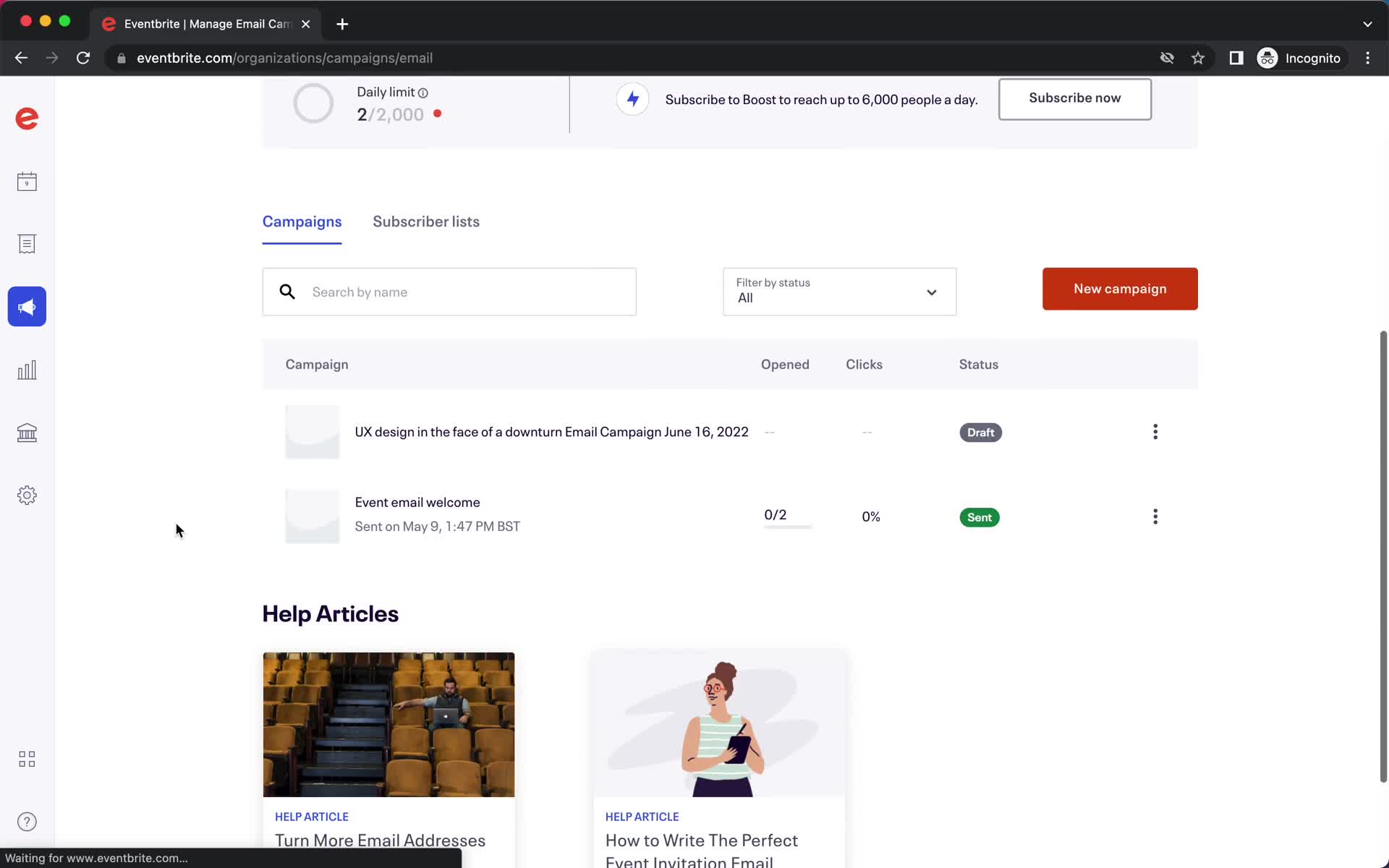Viewport: 1389px width, 868px height.
Task: Click the Sent status badge
Action: 979,517
